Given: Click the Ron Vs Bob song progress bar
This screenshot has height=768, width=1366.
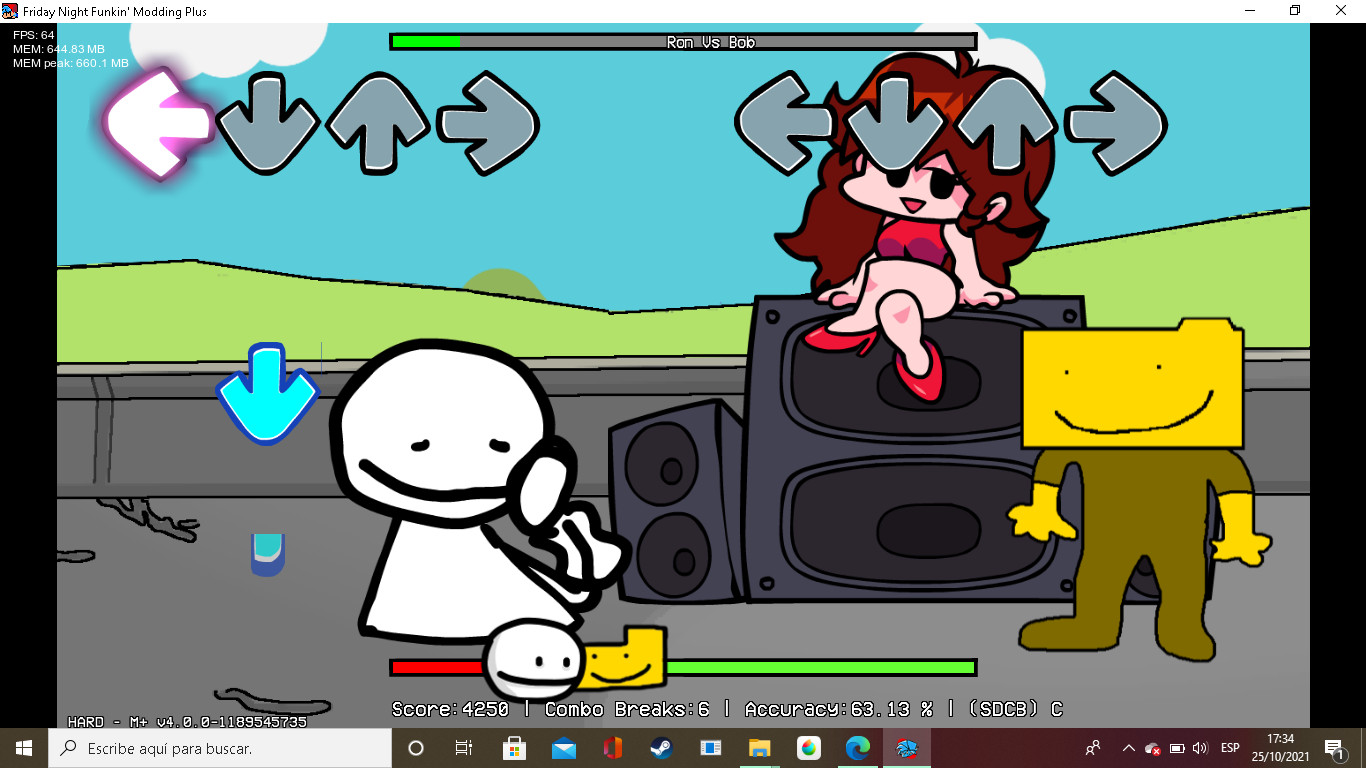Looking at the screenshot, I should pos(683,42).
